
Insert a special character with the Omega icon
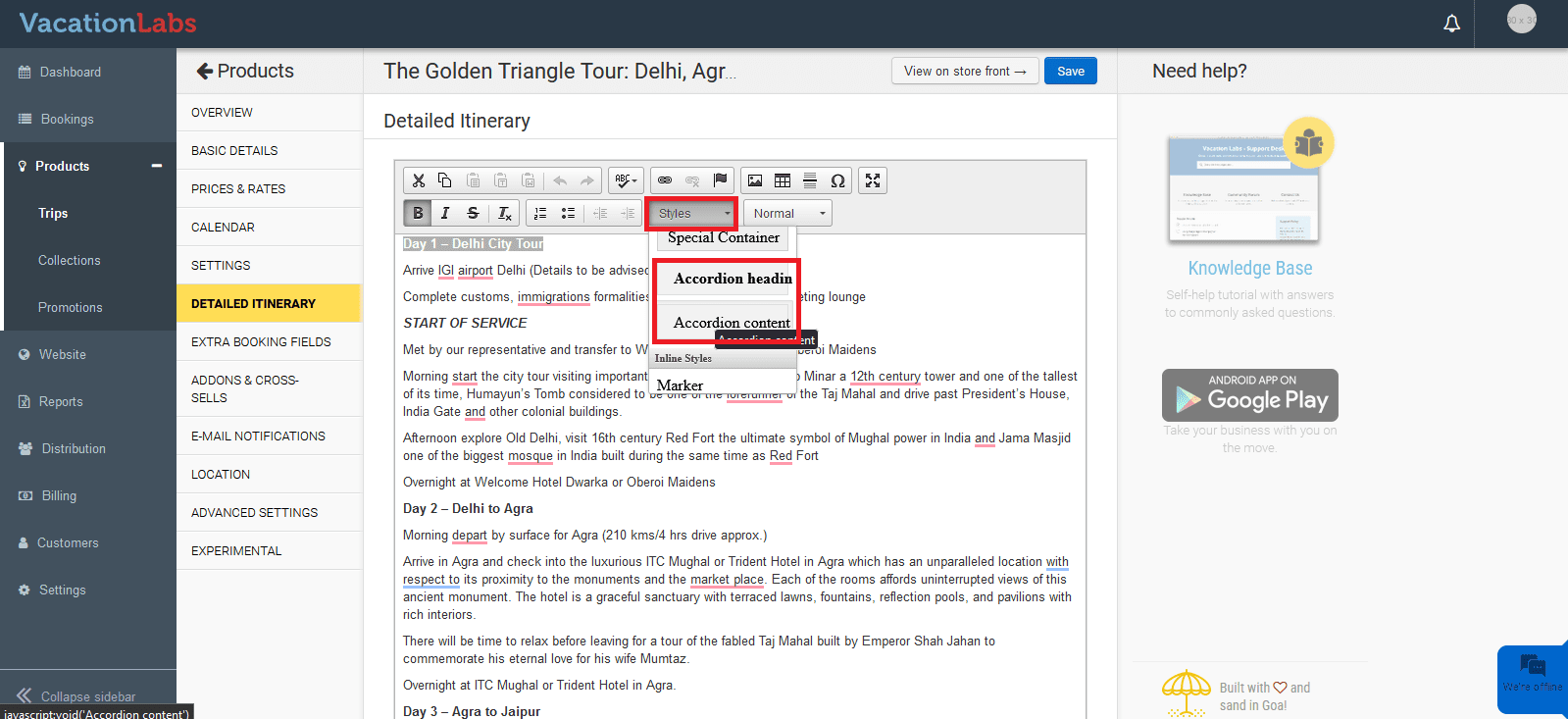(x=837, y=180)
